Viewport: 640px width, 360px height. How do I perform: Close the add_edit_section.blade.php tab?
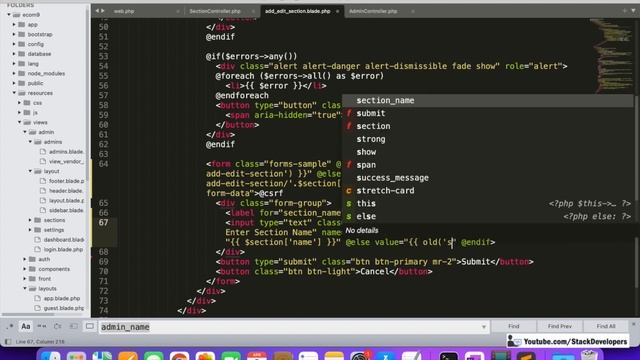pos(337,11)
